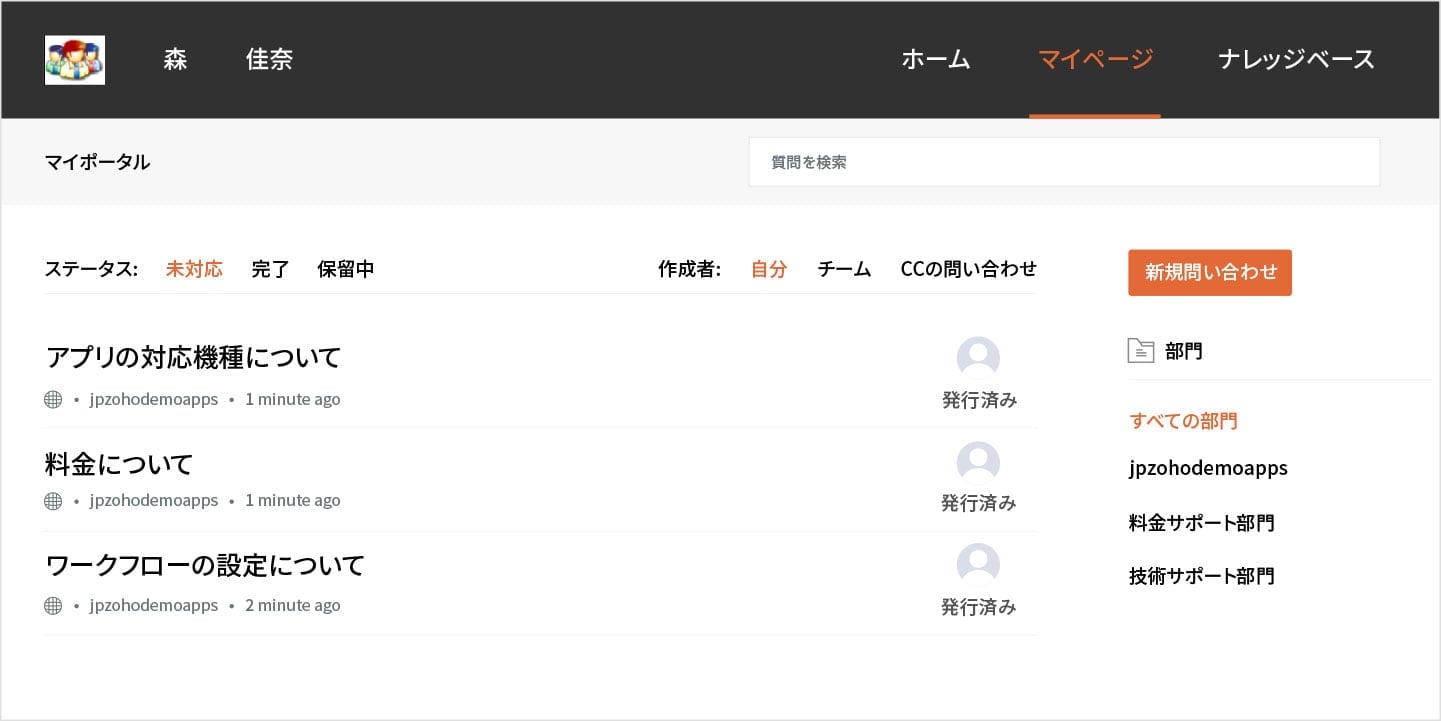
Task: Open the ワークフローの設定について ticket
Action: (x=205, y=565)
